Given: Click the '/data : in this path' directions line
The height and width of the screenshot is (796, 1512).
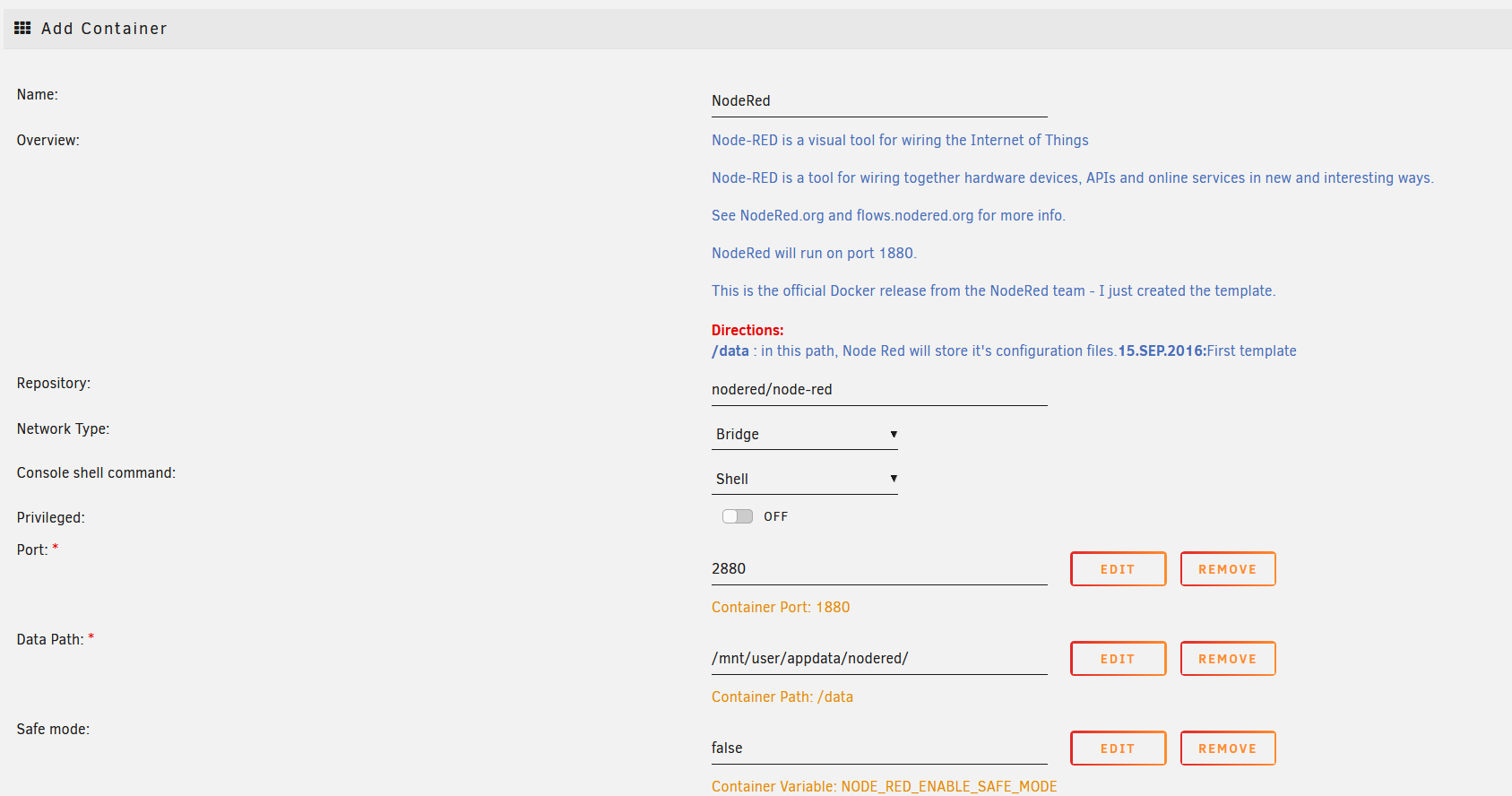Looking at the screenshot, I should [x=1004, y=350].
